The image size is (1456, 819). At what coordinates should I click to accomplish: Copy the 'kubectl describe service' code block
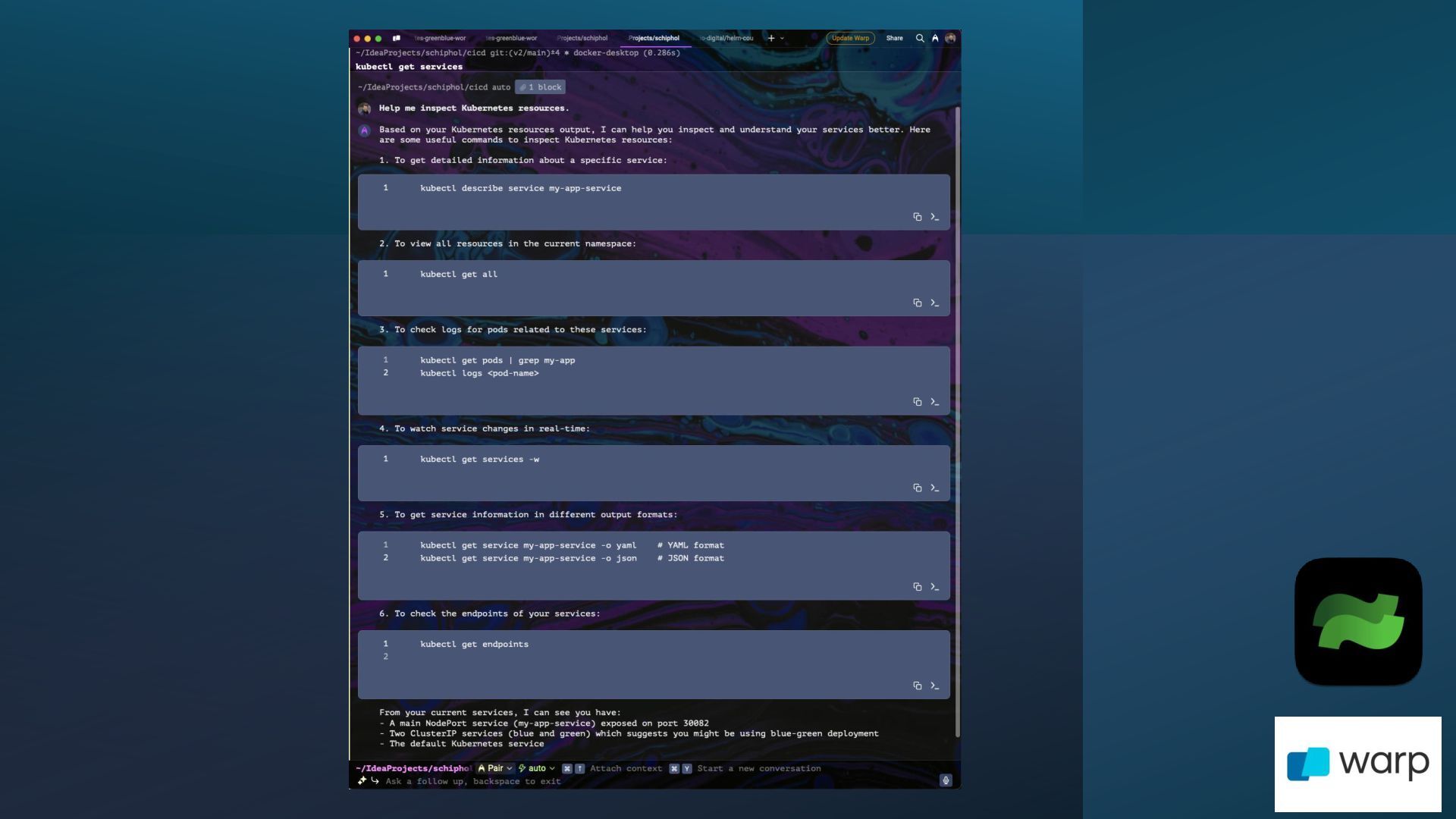pyautogui.click(x=917, y=217)
